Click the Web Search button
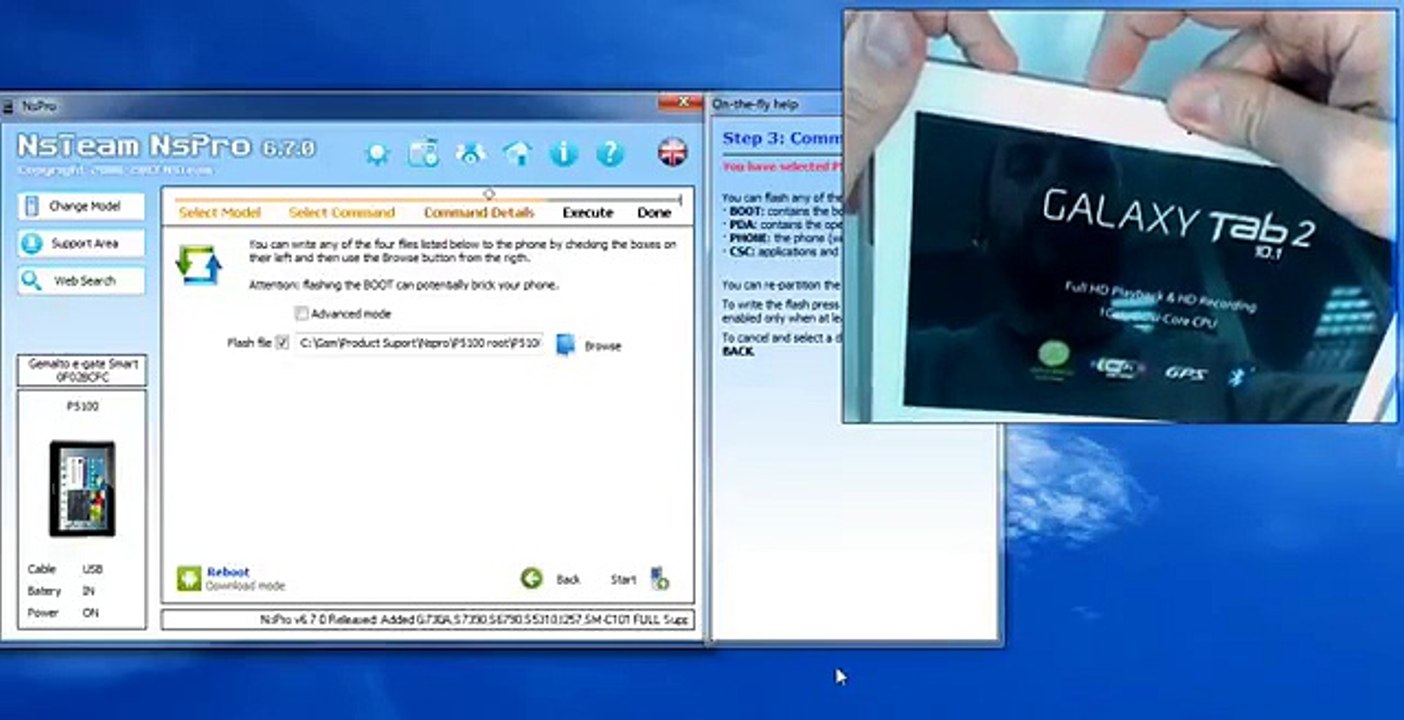1404x720 pixels. pos(81,281)
